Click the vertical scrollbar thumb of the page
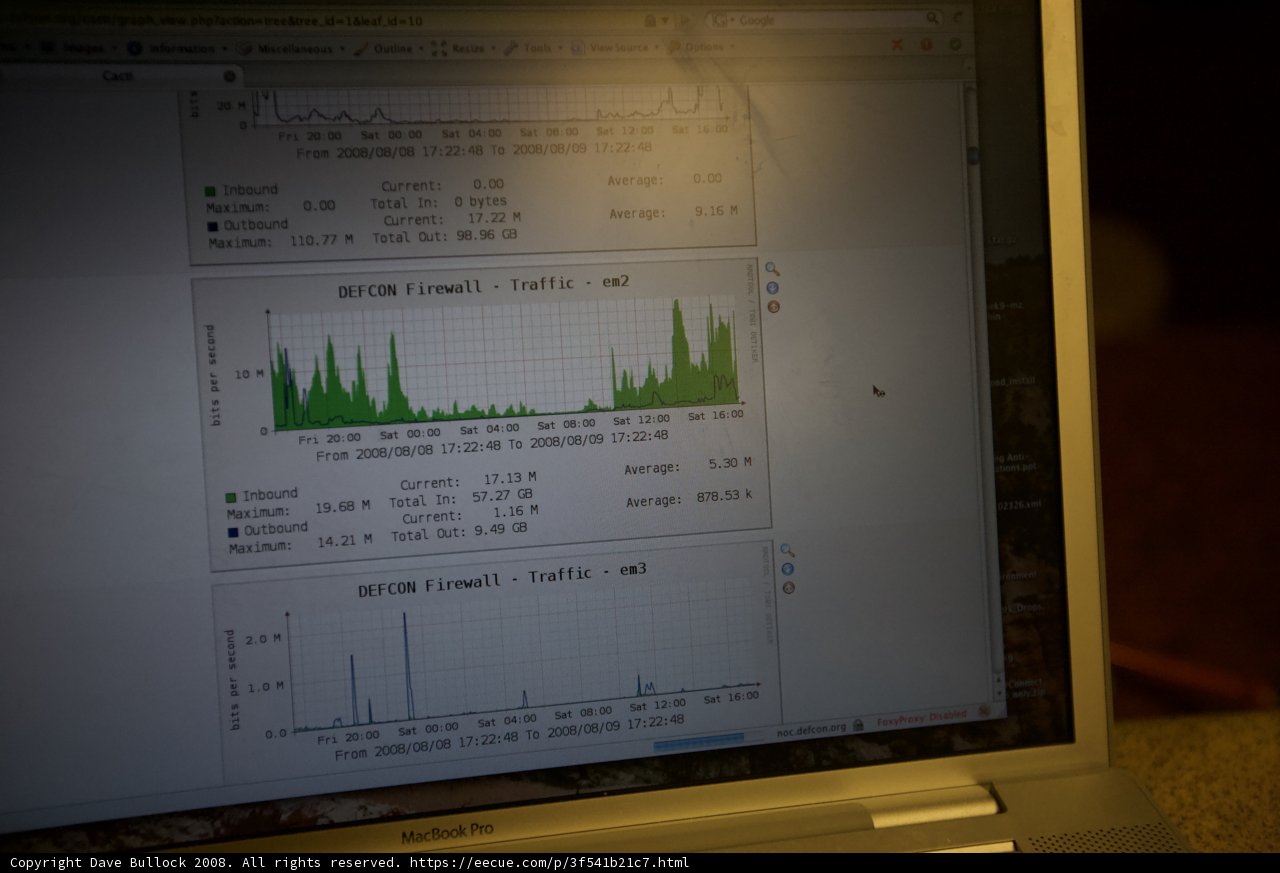 tap(972, 155)
